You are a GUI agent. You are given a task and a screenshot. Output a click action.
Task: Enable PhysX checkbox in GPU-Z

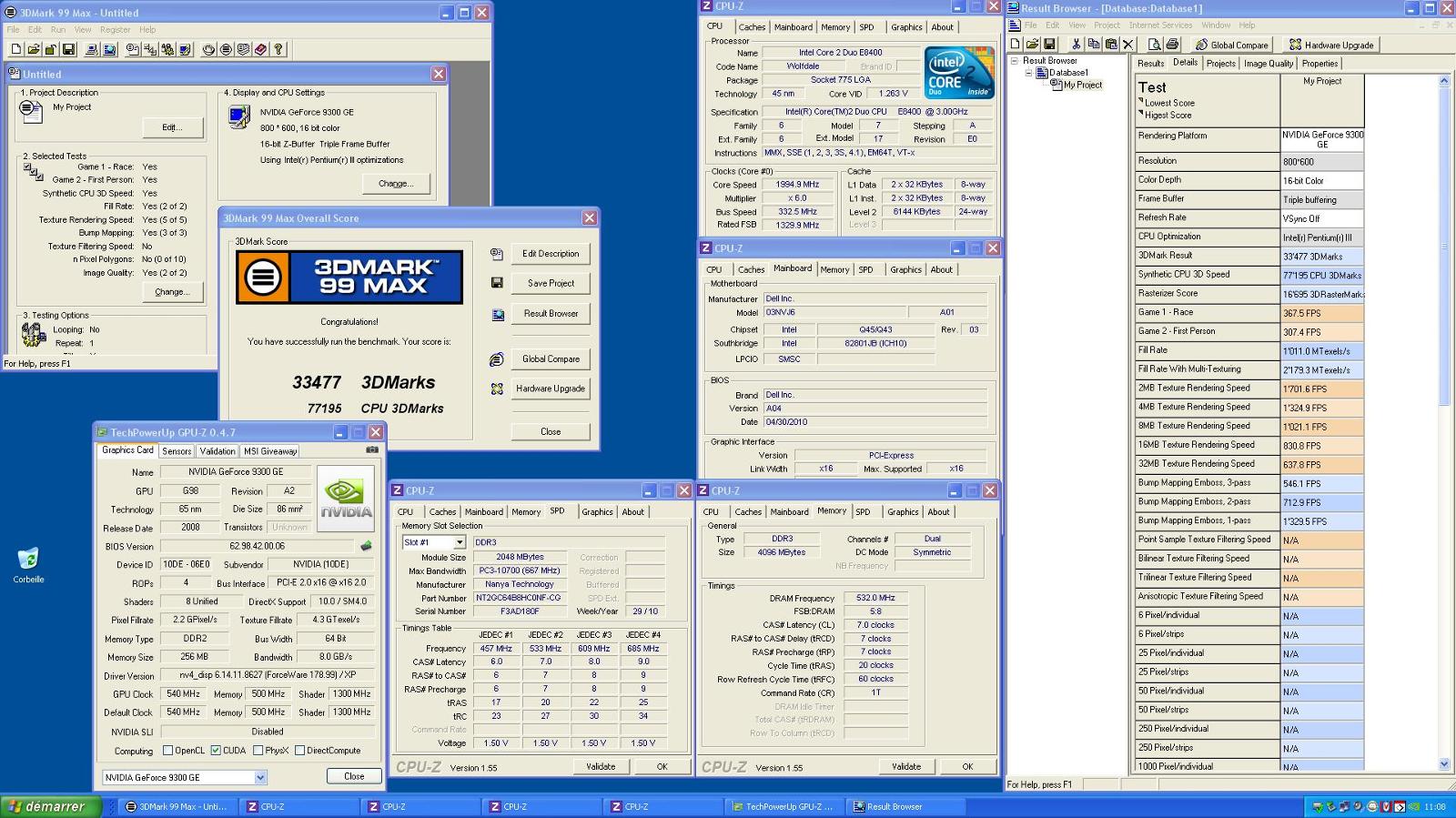(x=258, y=751)
